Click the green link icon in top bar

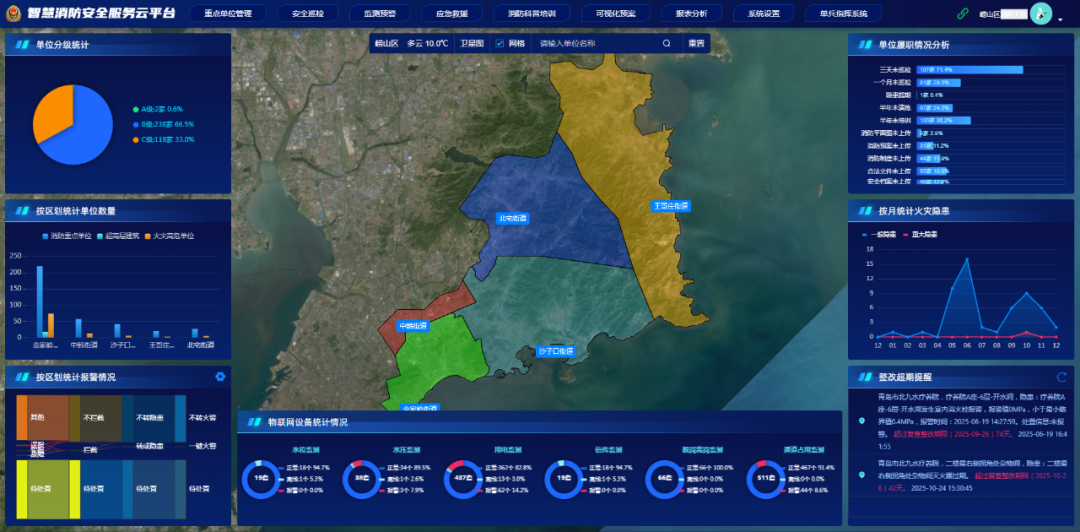pos(963,14)
